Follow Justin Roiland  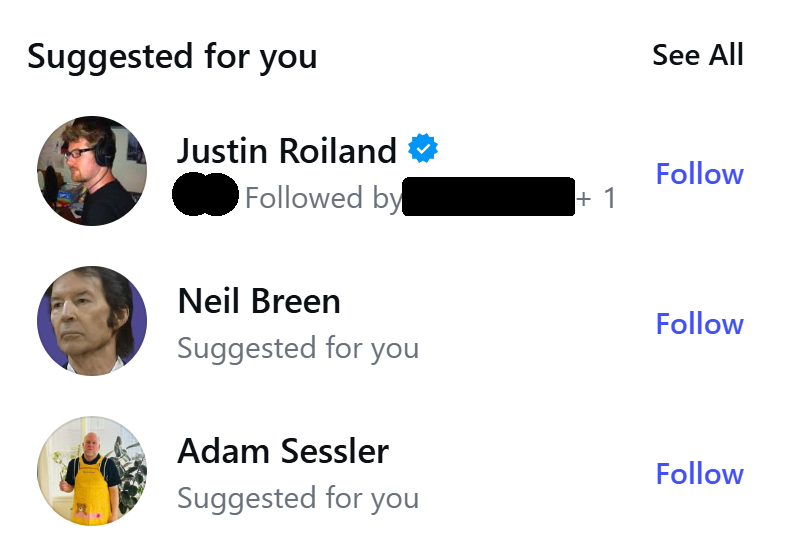pyautogui.click(x=699, y=174)
